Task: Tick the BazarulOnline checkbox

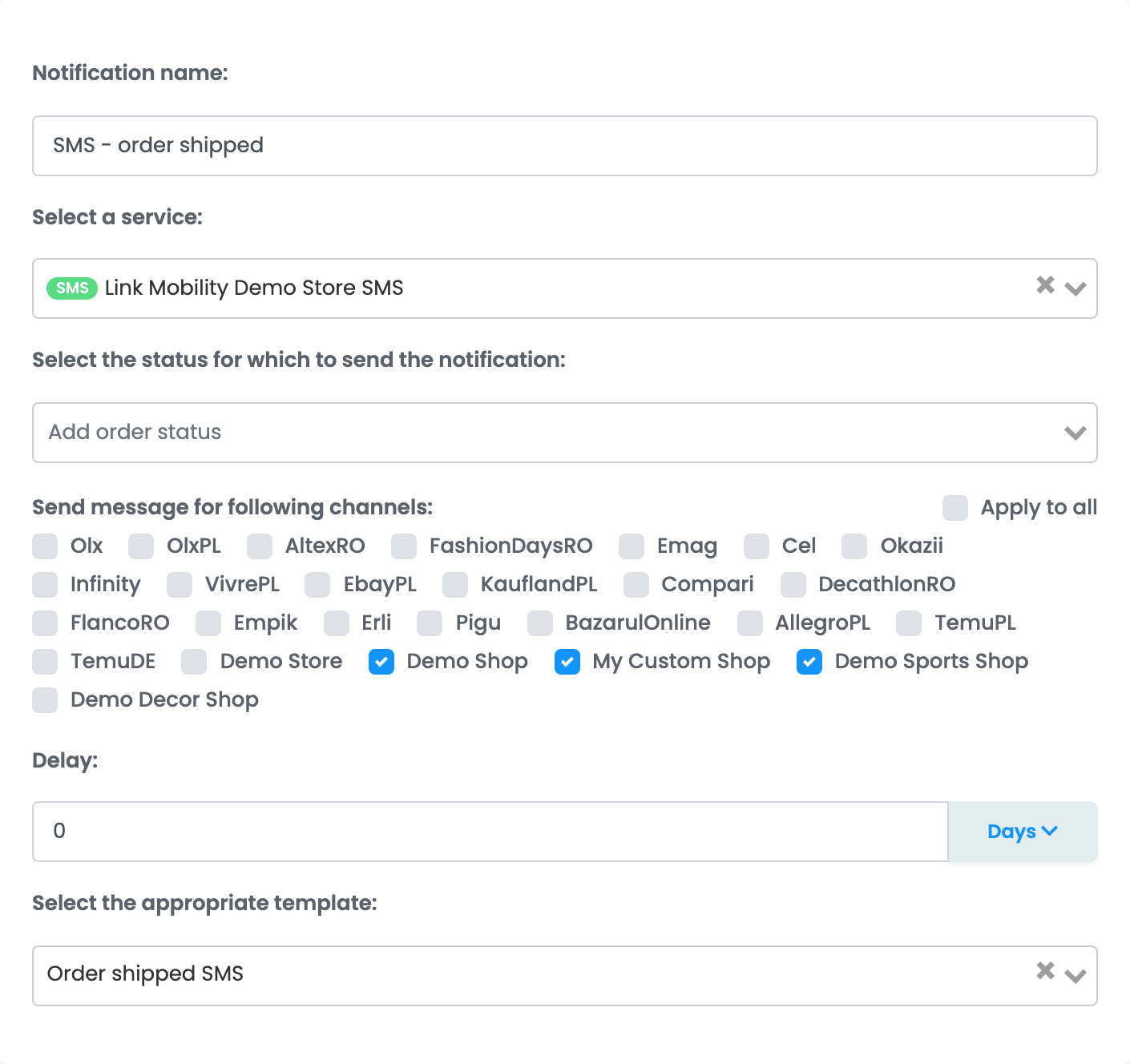Action: pos(540,623)
